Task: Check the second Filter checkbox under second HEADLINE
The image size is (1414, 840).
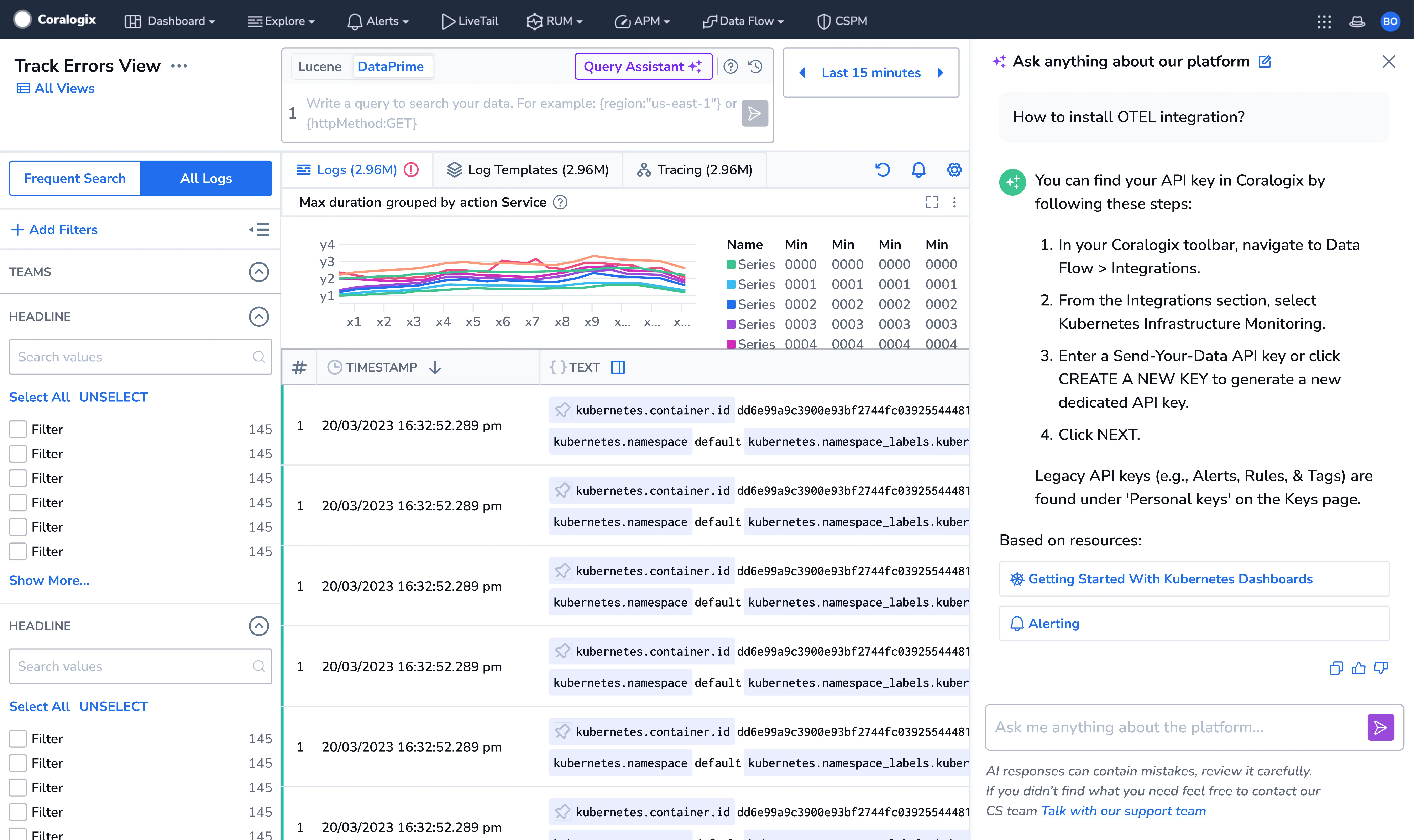Action: (x=18, y=763)
